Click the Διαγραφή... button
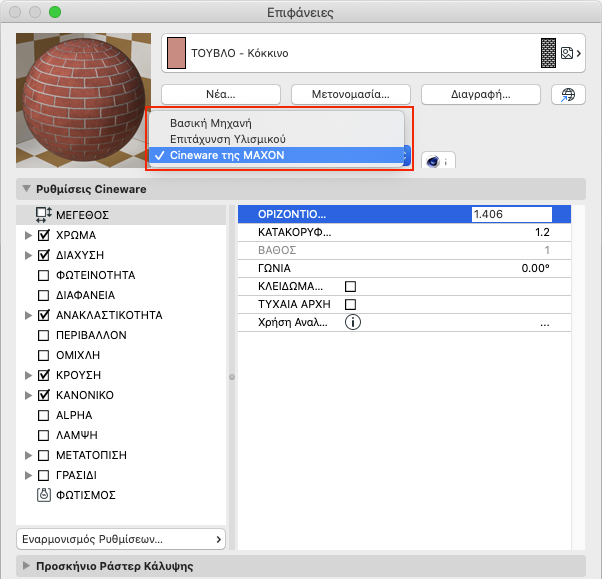The width and height of the screenshot is (602, 579). coord(481,94)
